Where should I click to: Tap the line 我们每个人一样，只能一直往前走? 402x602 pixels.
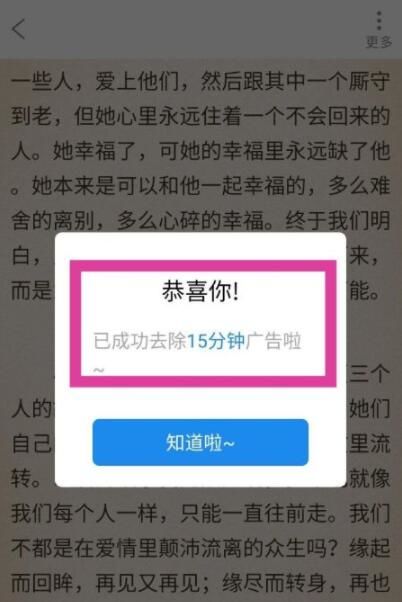click(200, 513)
